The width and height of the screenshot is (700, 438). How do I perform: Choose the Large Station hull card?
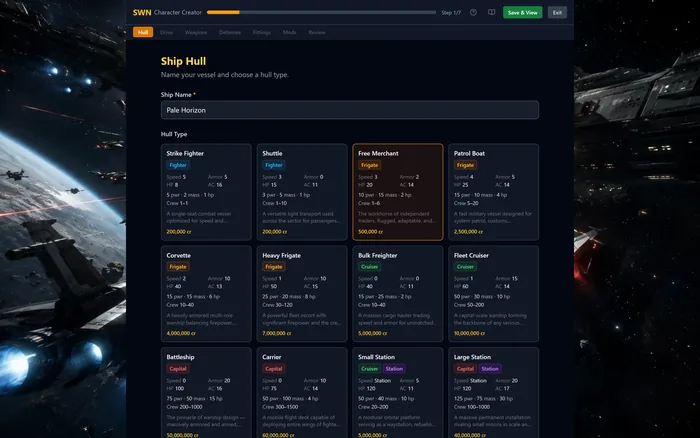(x=494, y=393)
